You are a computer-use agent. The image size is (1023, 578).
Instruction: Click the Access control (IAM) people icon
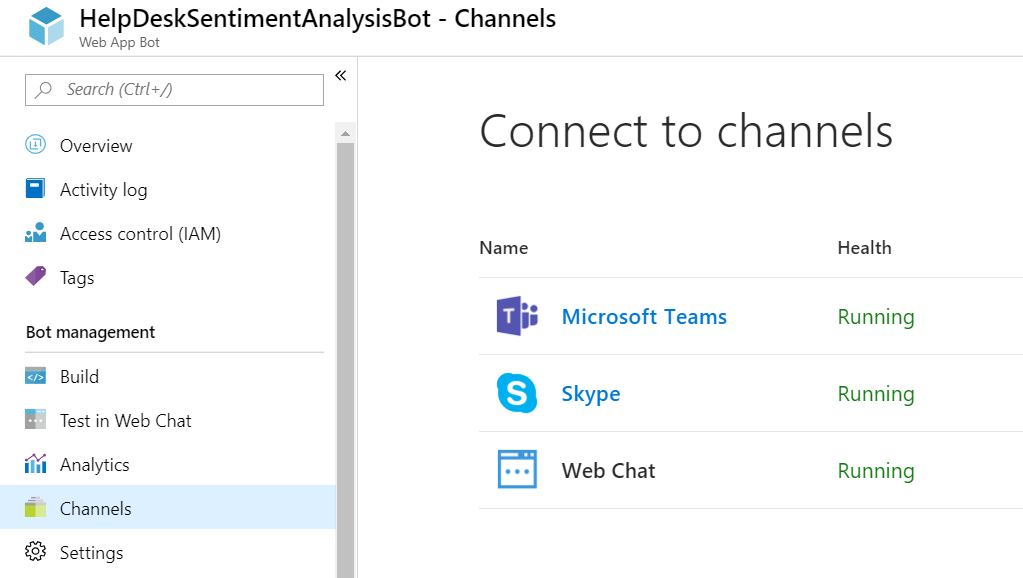(36, 233)
